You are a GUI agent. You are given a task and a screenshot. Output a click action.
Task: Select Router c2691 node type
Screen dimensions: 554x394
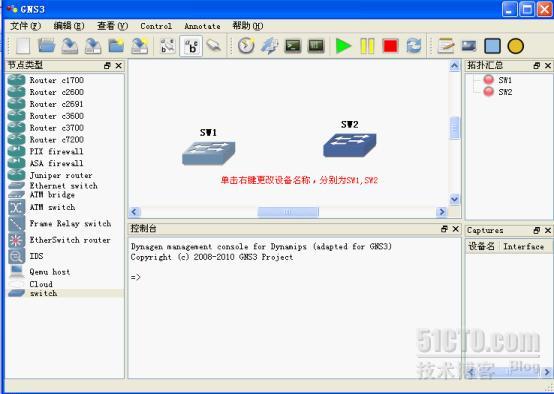(x=65, y=104)
